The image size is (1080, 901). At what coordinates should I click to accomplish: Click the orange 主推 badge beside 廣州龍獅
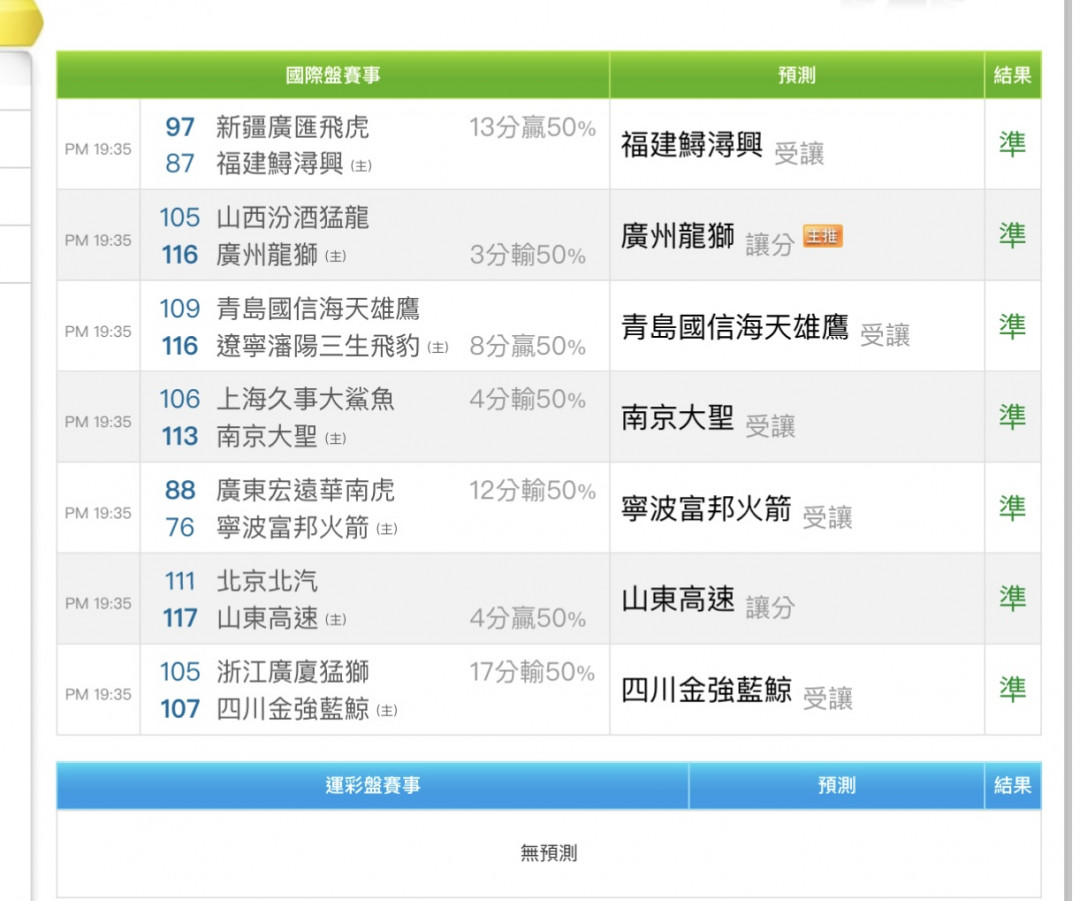click(x=822, y=236)
